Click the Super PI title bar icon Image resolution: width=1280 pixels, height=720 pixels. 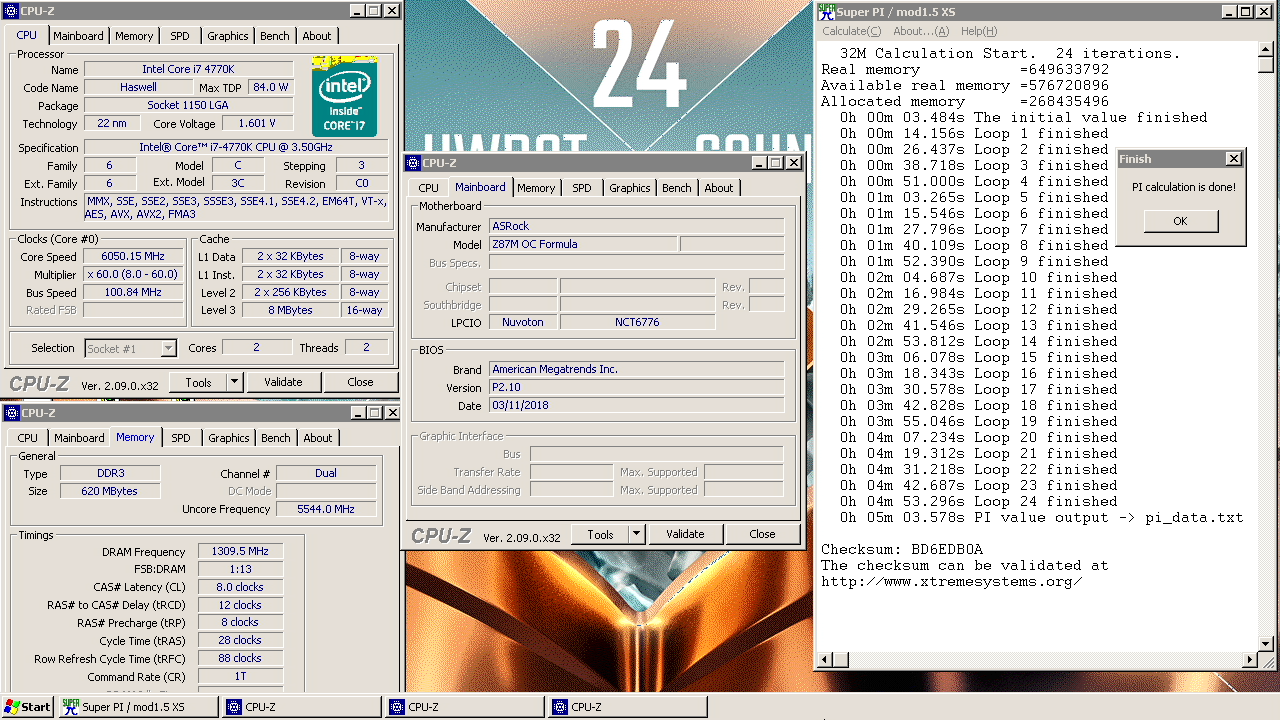[x=826, y=12]
